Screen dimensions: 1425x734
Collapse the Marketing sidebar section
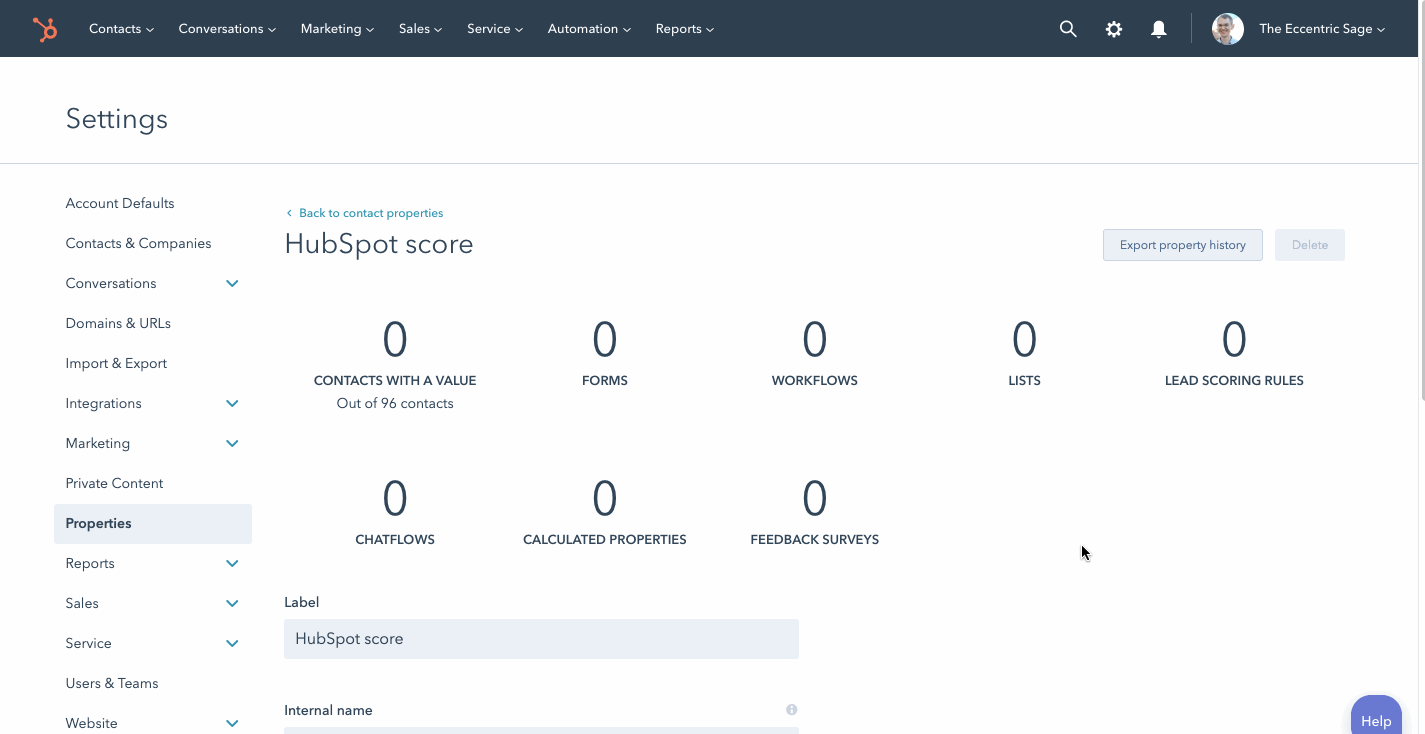tap(231, 443)
